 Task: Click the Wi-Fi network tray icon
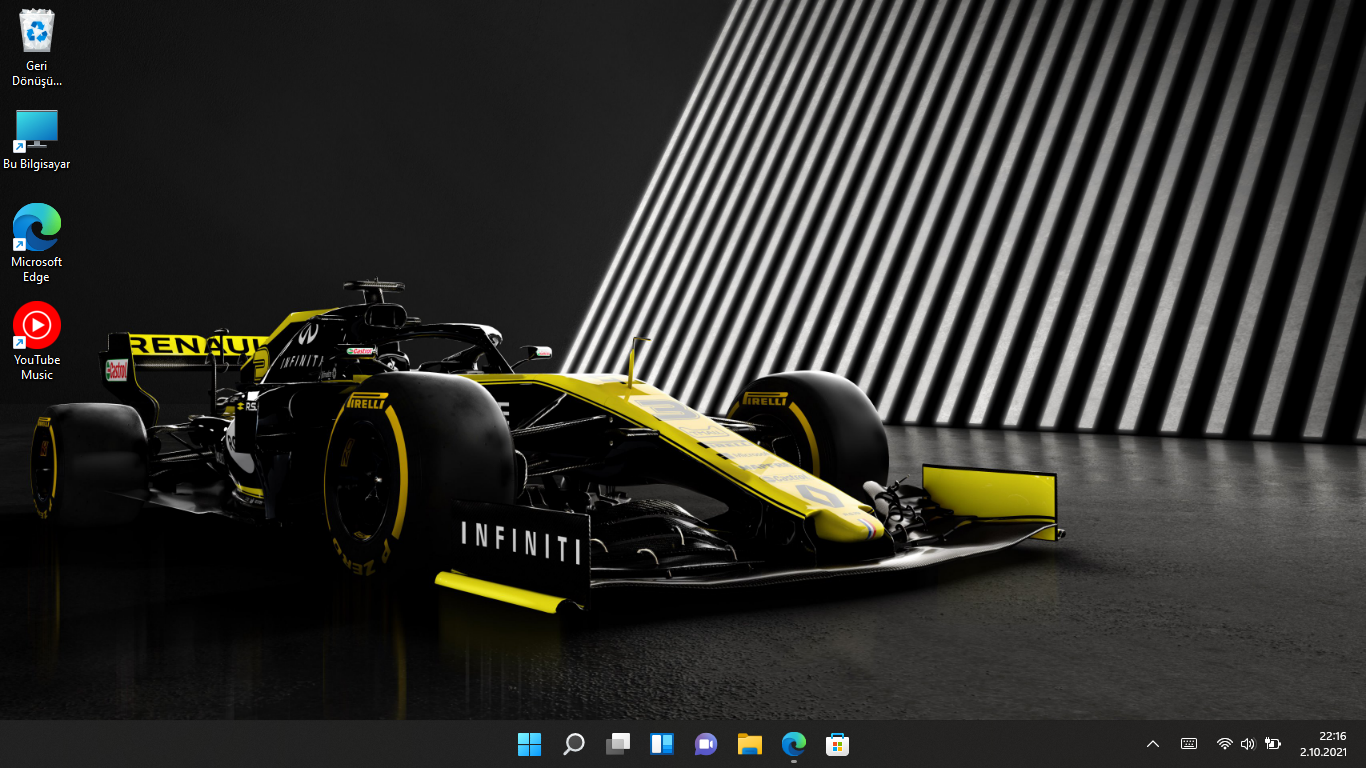click(1224, 744)
